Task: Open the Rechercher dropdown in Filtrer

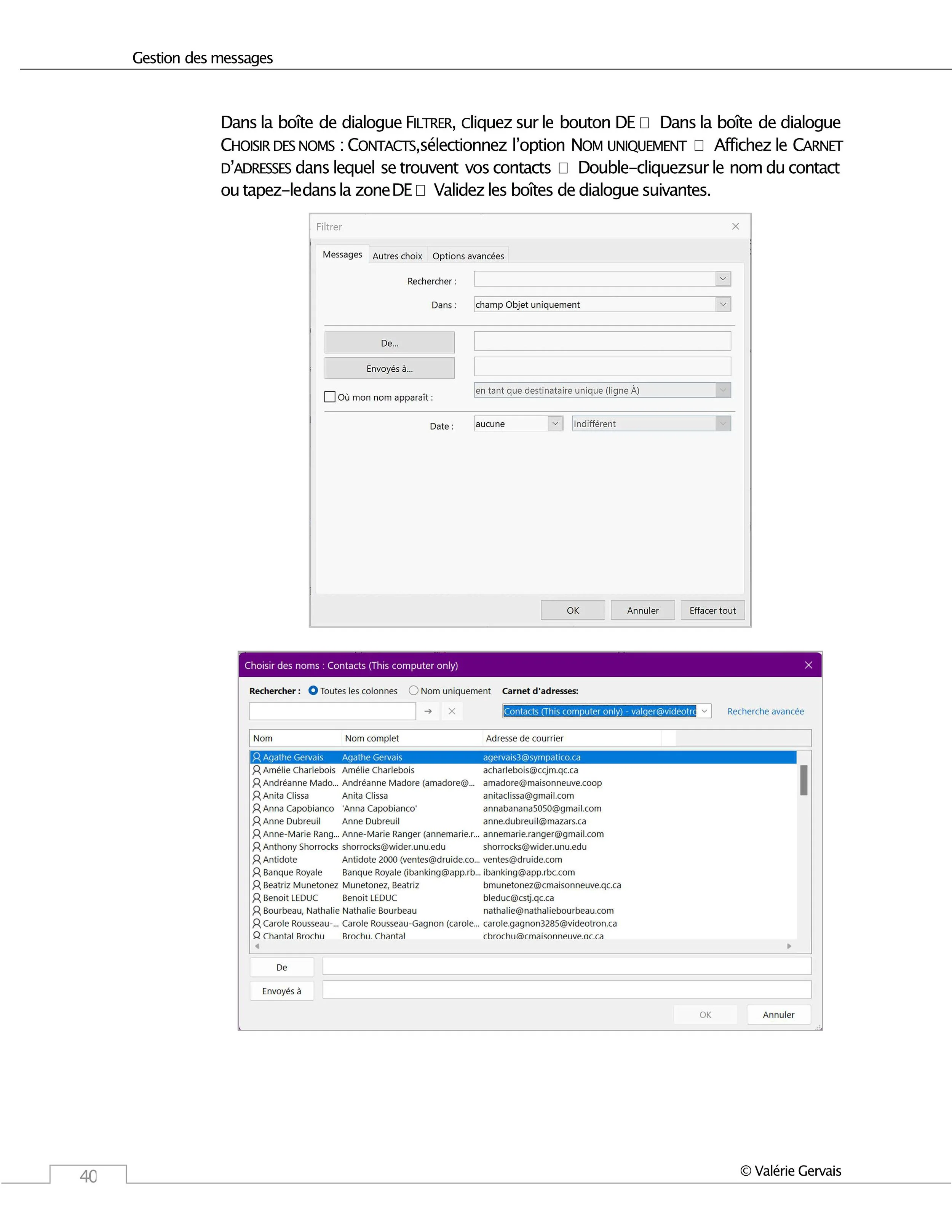Action: pyautogui.click(x=723, y=279)
